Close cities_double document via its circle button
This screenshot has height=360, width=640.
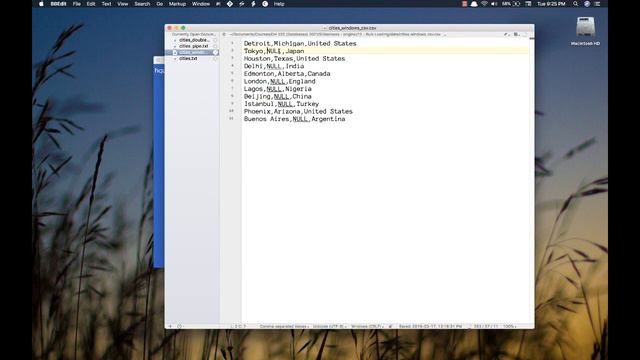pyautogui.click(x=215, y=40)
